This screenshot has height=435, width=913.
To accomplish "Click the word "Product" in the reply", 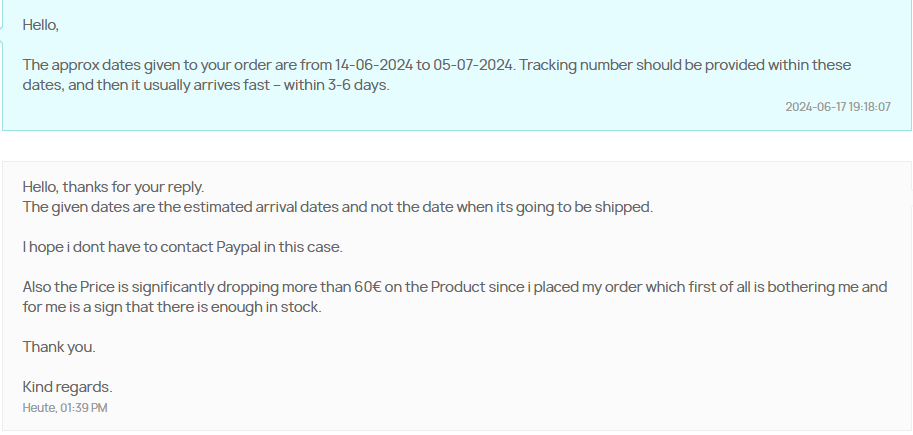I will pos(457,287).
